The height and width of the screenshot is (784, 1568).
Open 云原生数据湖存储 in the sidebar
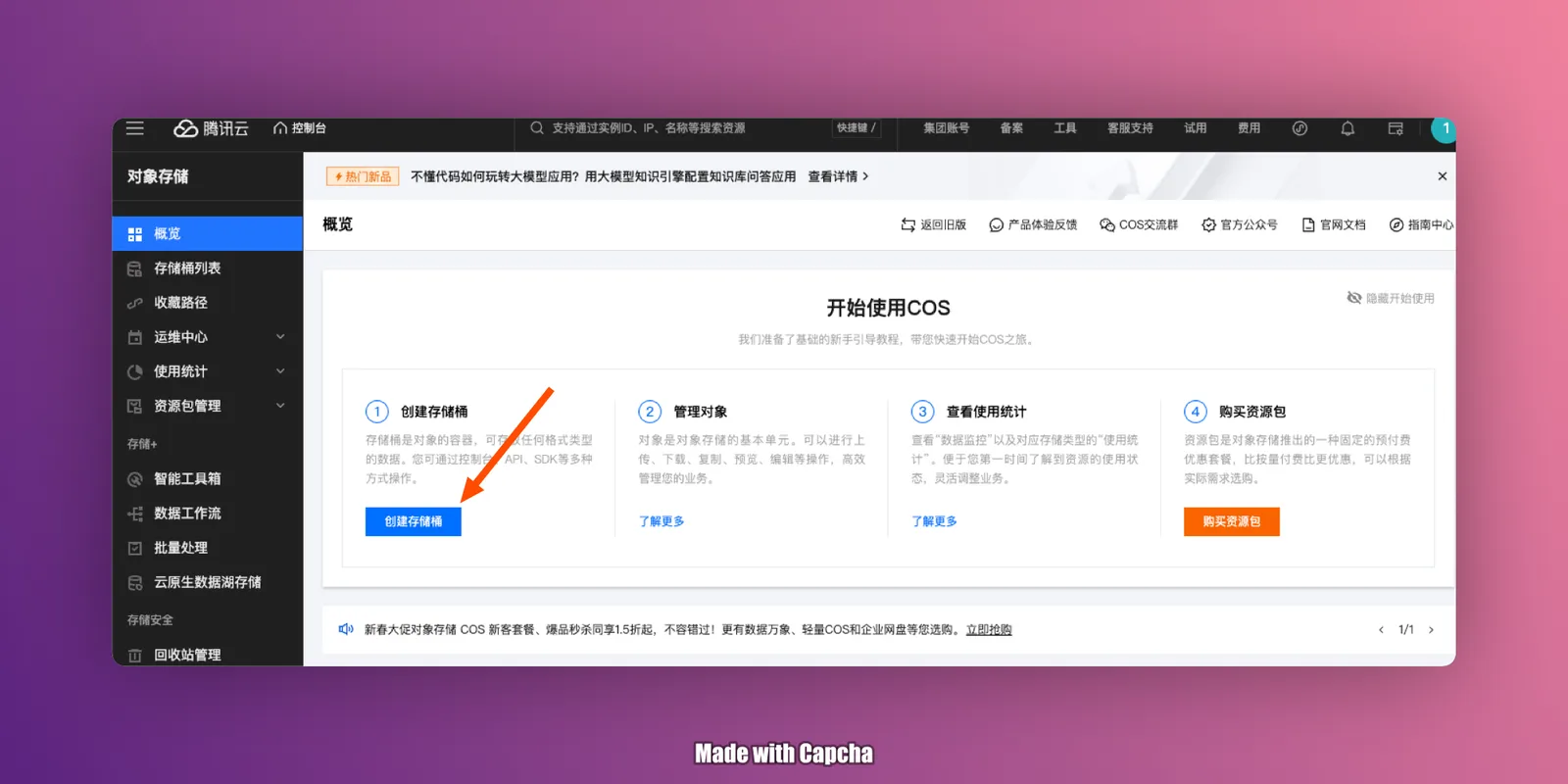point(208,582)
